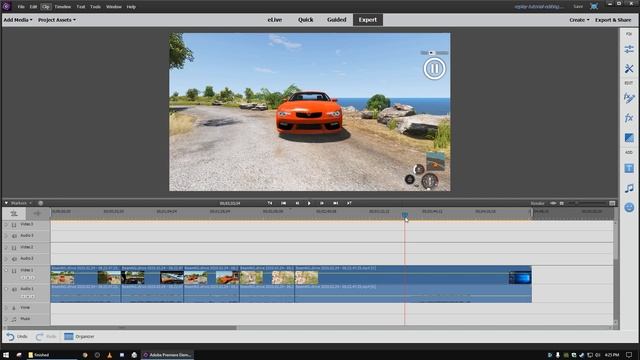Toggle Audio 1 track mute speaker icon

tap(14, 289)
